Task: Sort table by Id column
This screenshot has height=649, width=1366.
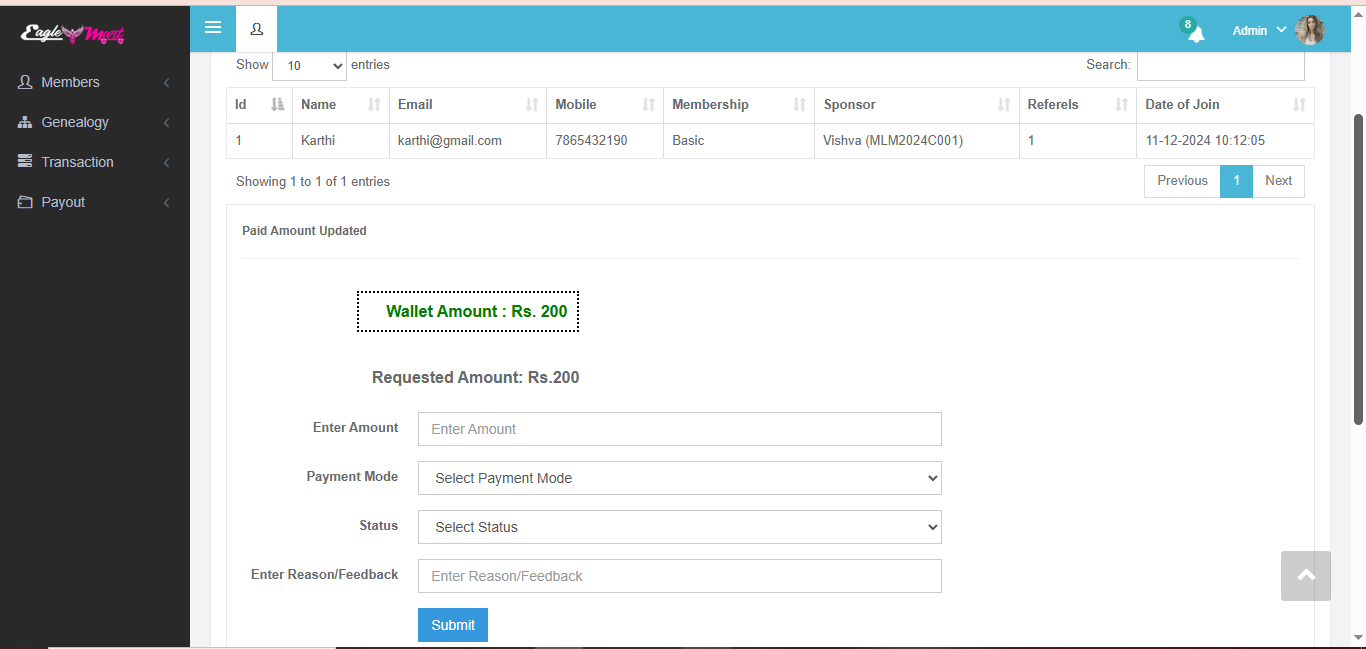Action: (259, 105)
